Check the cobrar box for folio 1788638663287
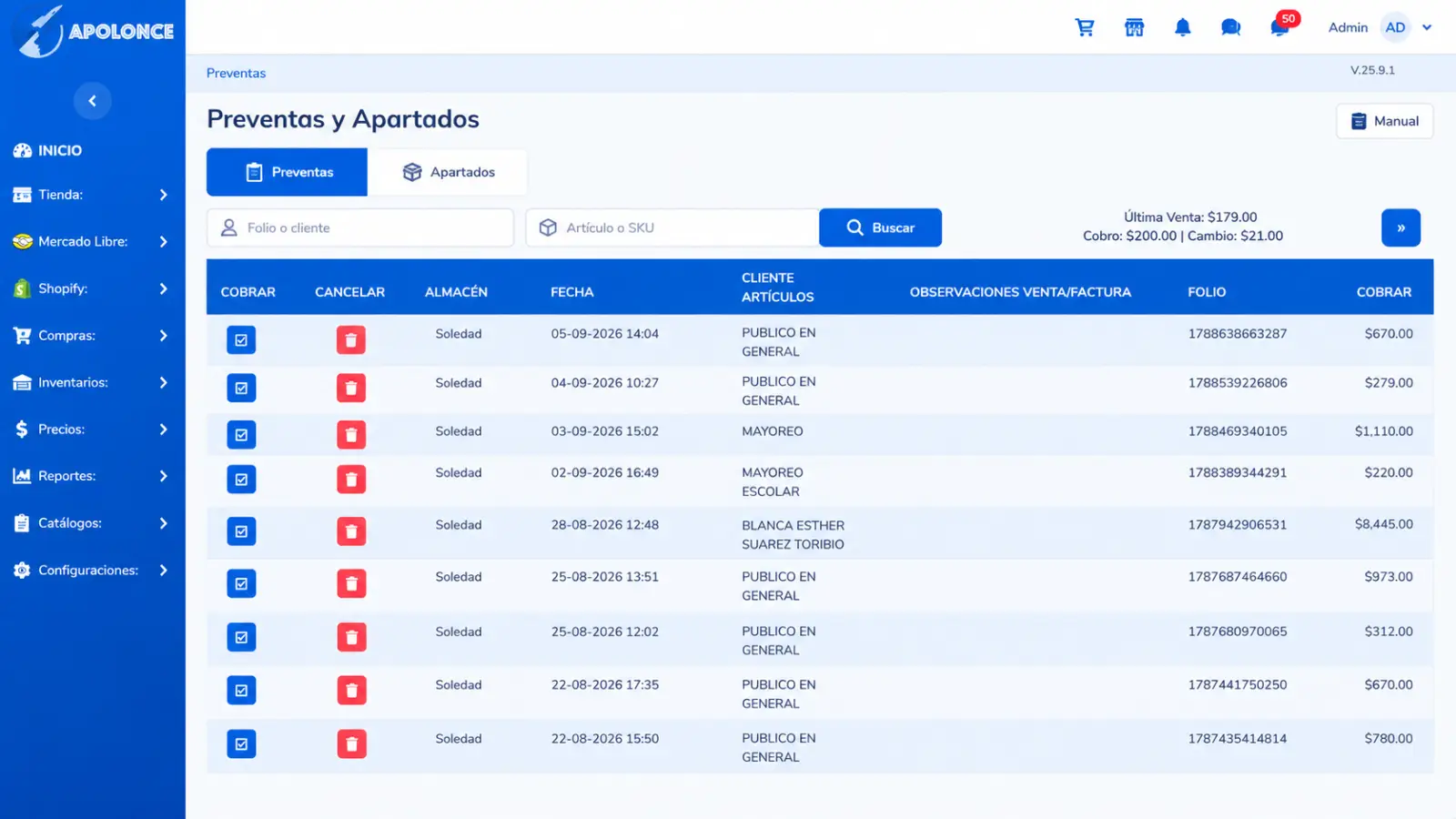 (241, 340)
